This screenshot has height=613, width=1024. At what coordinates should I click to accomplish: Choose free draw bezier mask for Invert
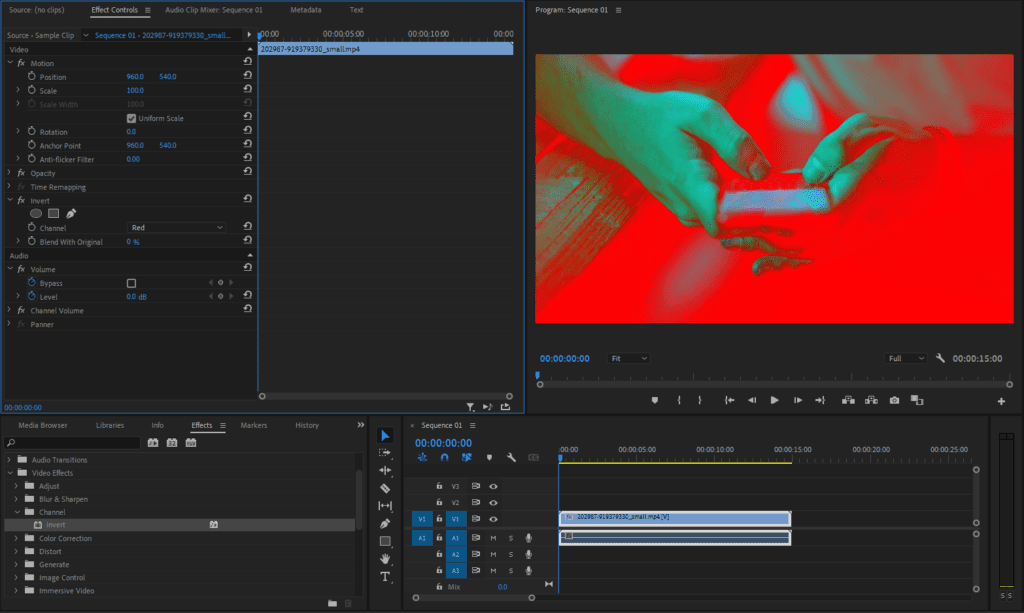click(x=71, y=213)
